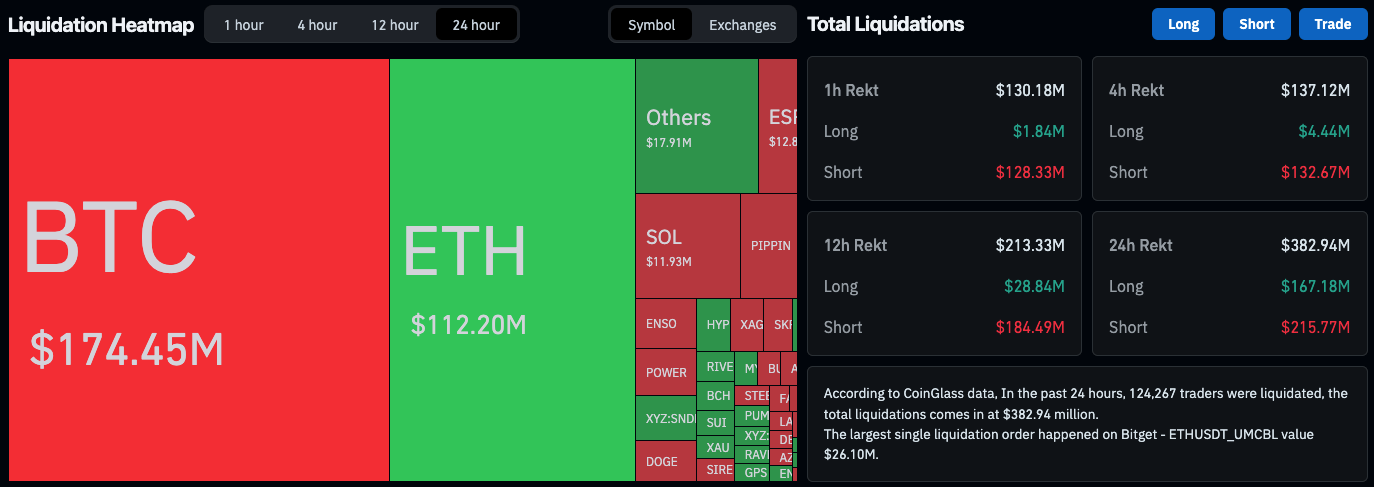Screen dimensions: 1374x487
Task: Click the blue Short button
Action: (1256, 24)
